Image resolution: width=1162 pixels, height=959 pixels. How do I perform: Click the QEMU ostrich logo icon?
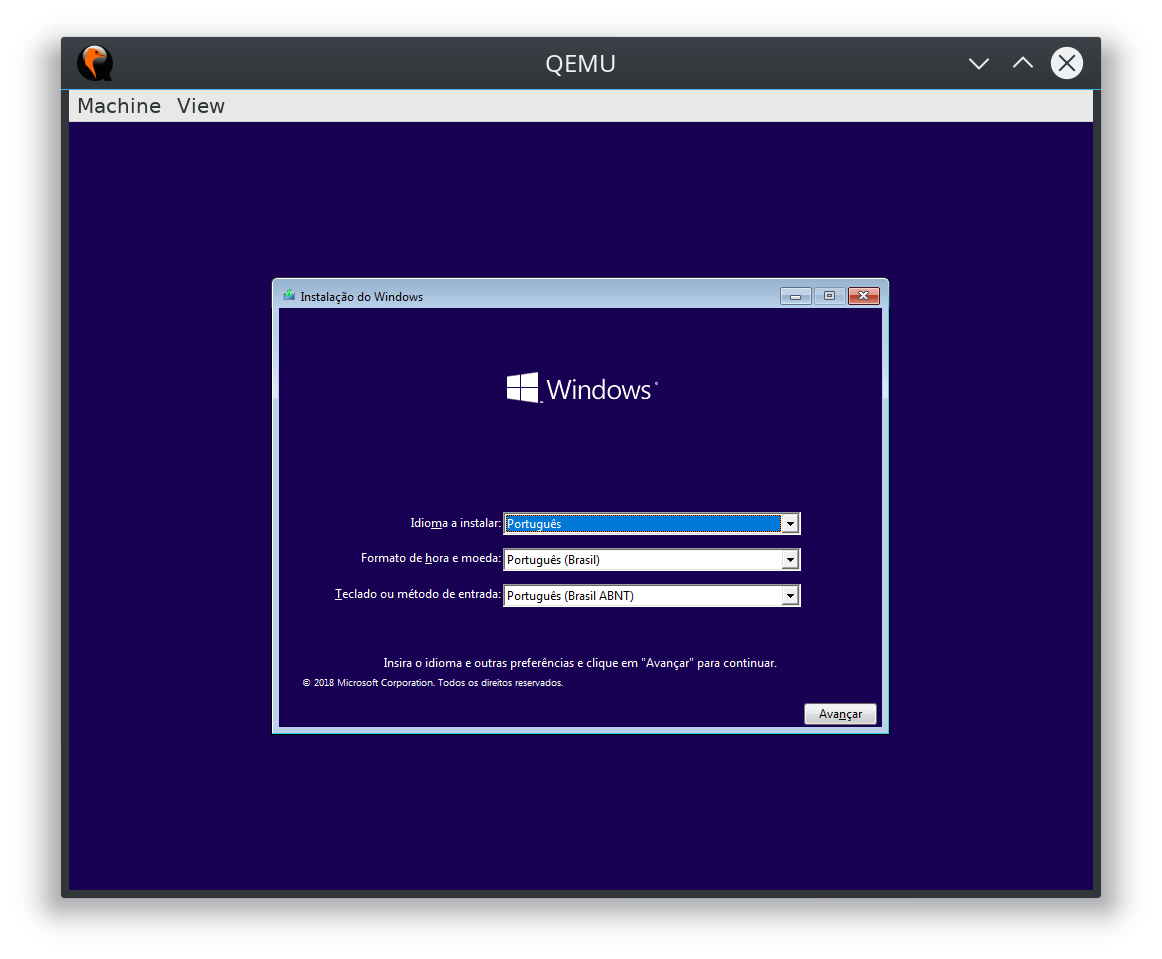pos(95,62)
